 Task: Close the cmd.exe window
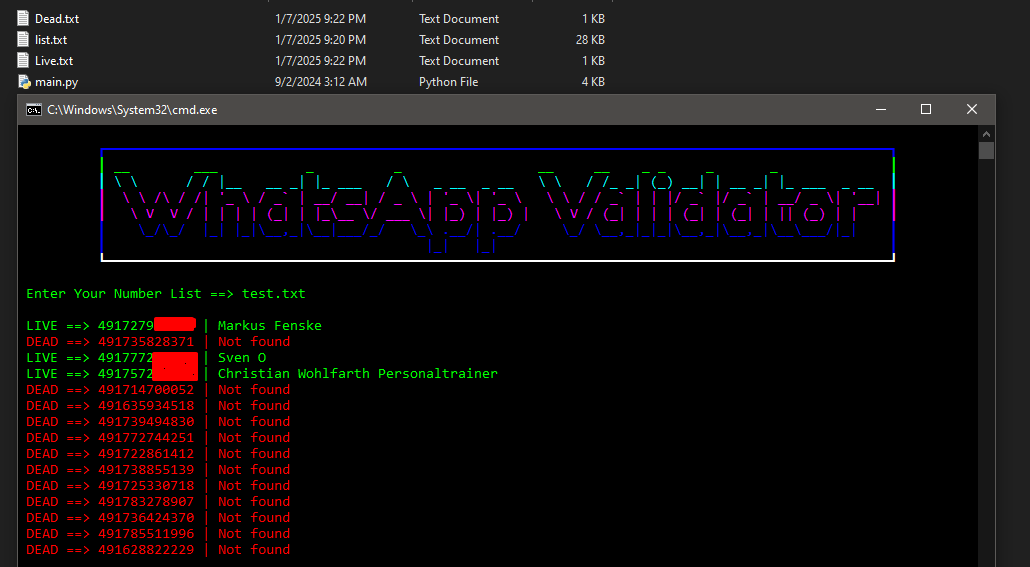pos(972,109)
